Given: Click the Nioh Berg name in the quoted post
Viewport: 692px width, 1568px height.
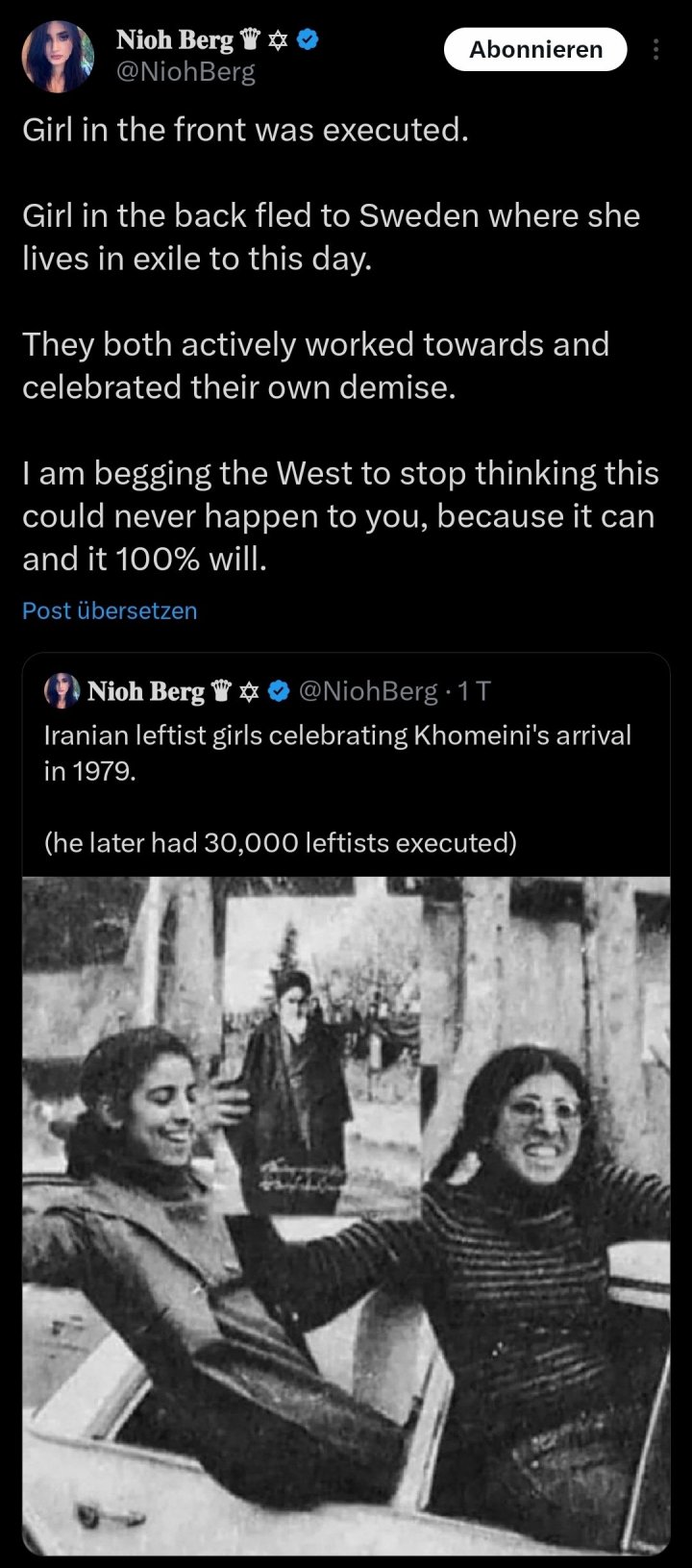Looking at the screenshot, I should tap(145, 691).
